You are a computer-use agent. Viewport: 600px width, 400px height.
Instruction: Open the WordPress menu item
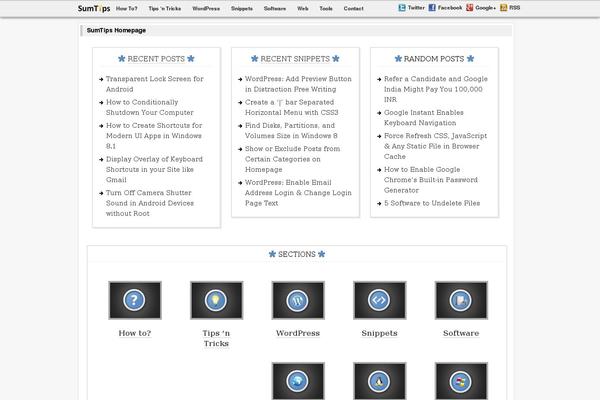pyautogui.click(x=206, y=8)
